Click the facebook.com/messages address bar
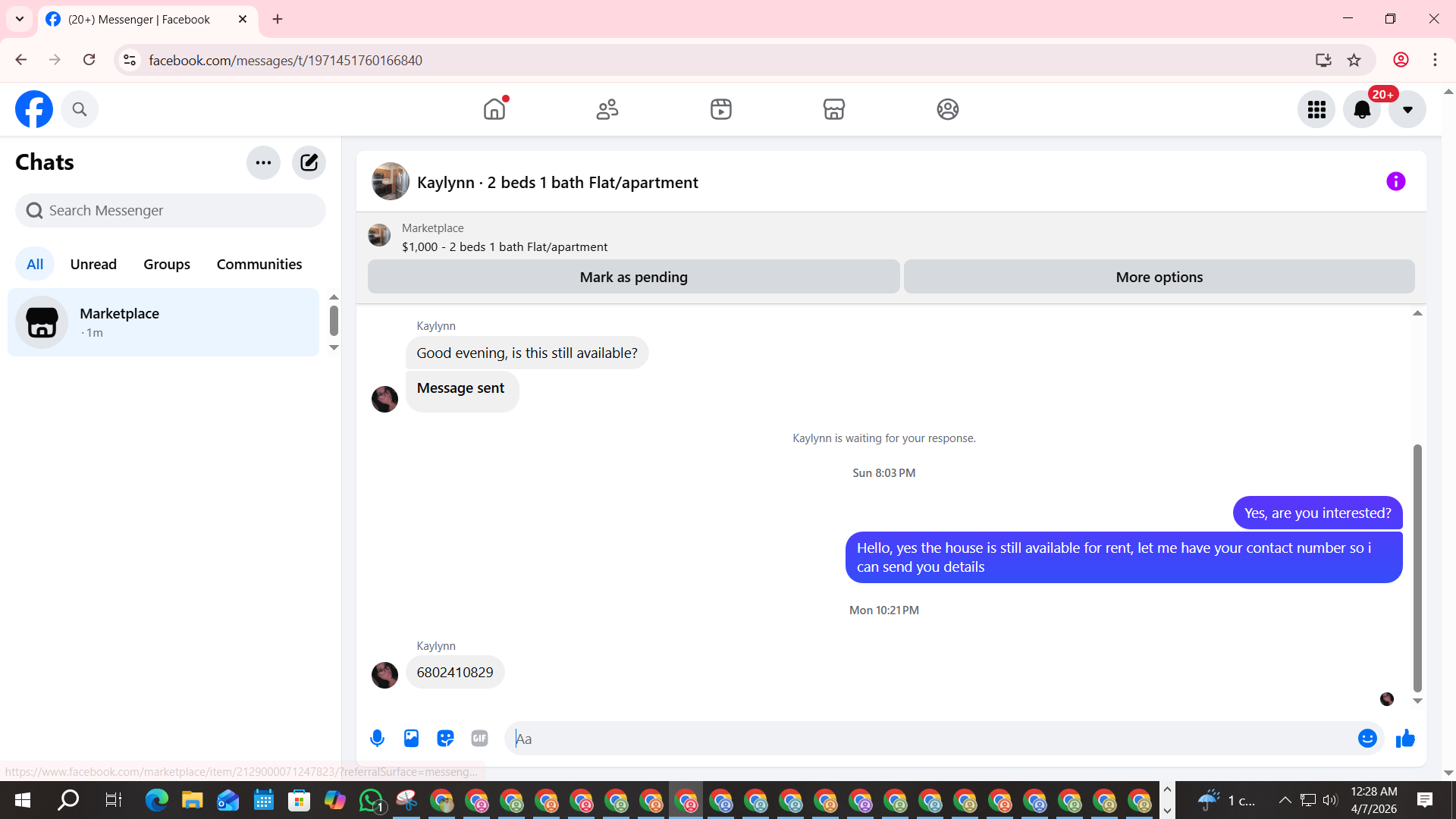Screen dimensions: 1456x819 (285, 61)
